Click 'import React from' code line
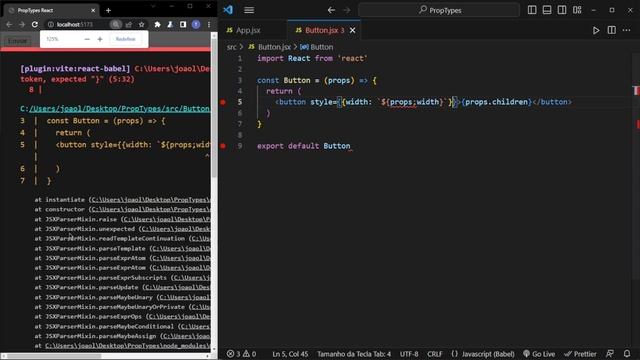640x360 pixels. (312, 58)
